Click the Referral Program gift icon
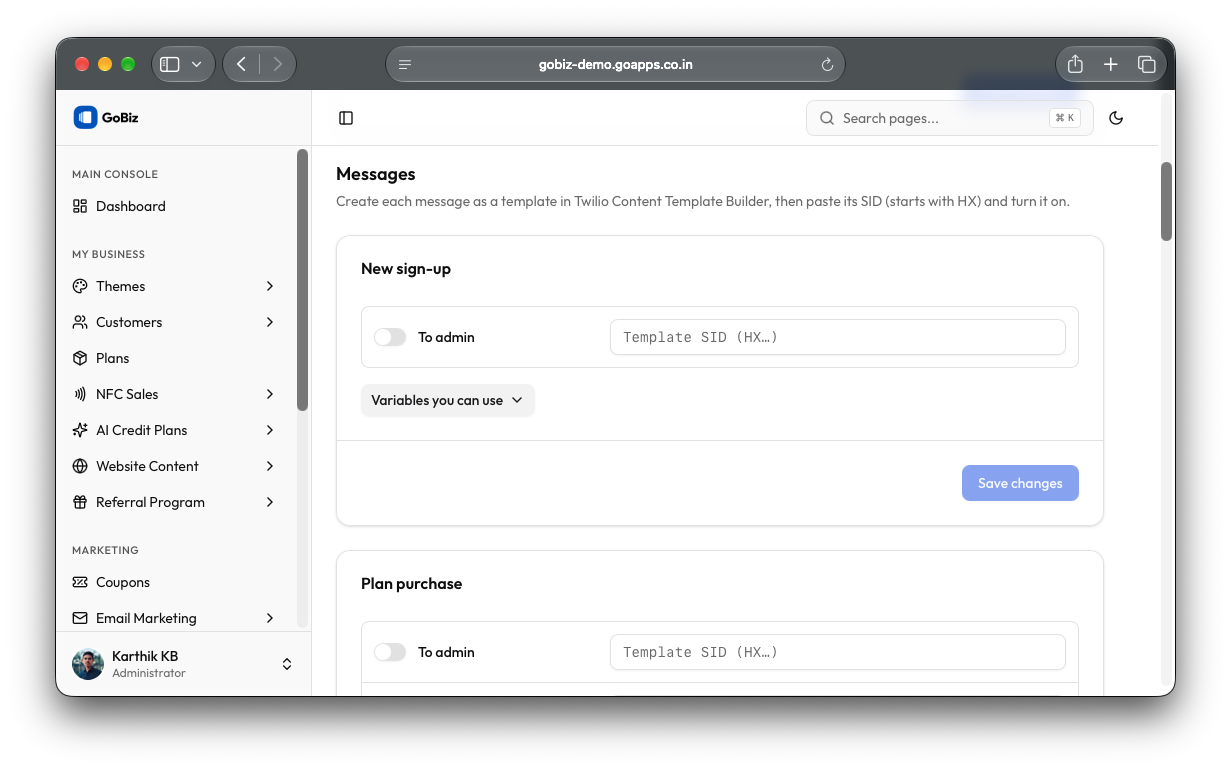The width and height of the screenshot is (1231, 770). click(80, 502)
